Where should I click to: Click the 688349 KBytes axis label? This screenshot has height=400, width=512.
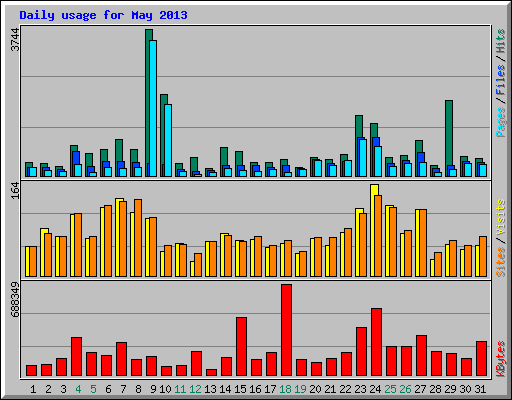pos(15,299)
